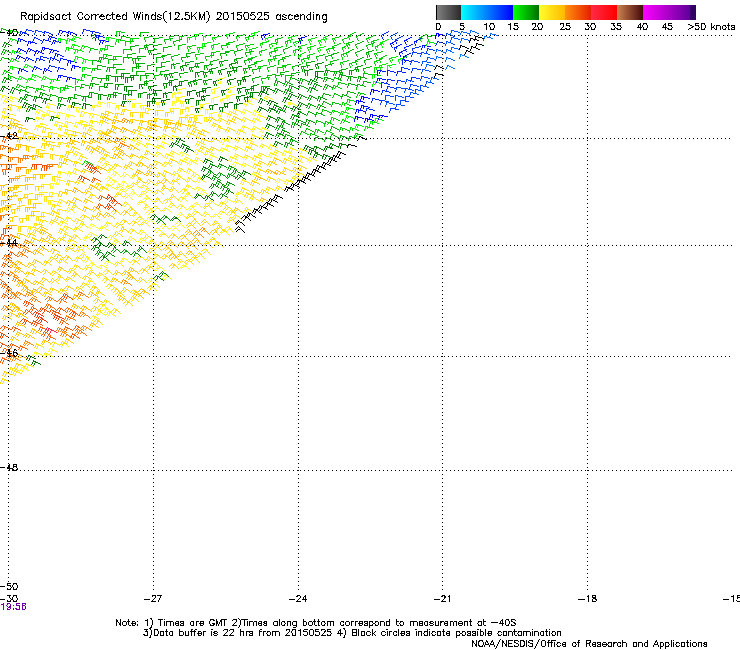
Task: Click the latitude label -48
Action: (9, 467)
